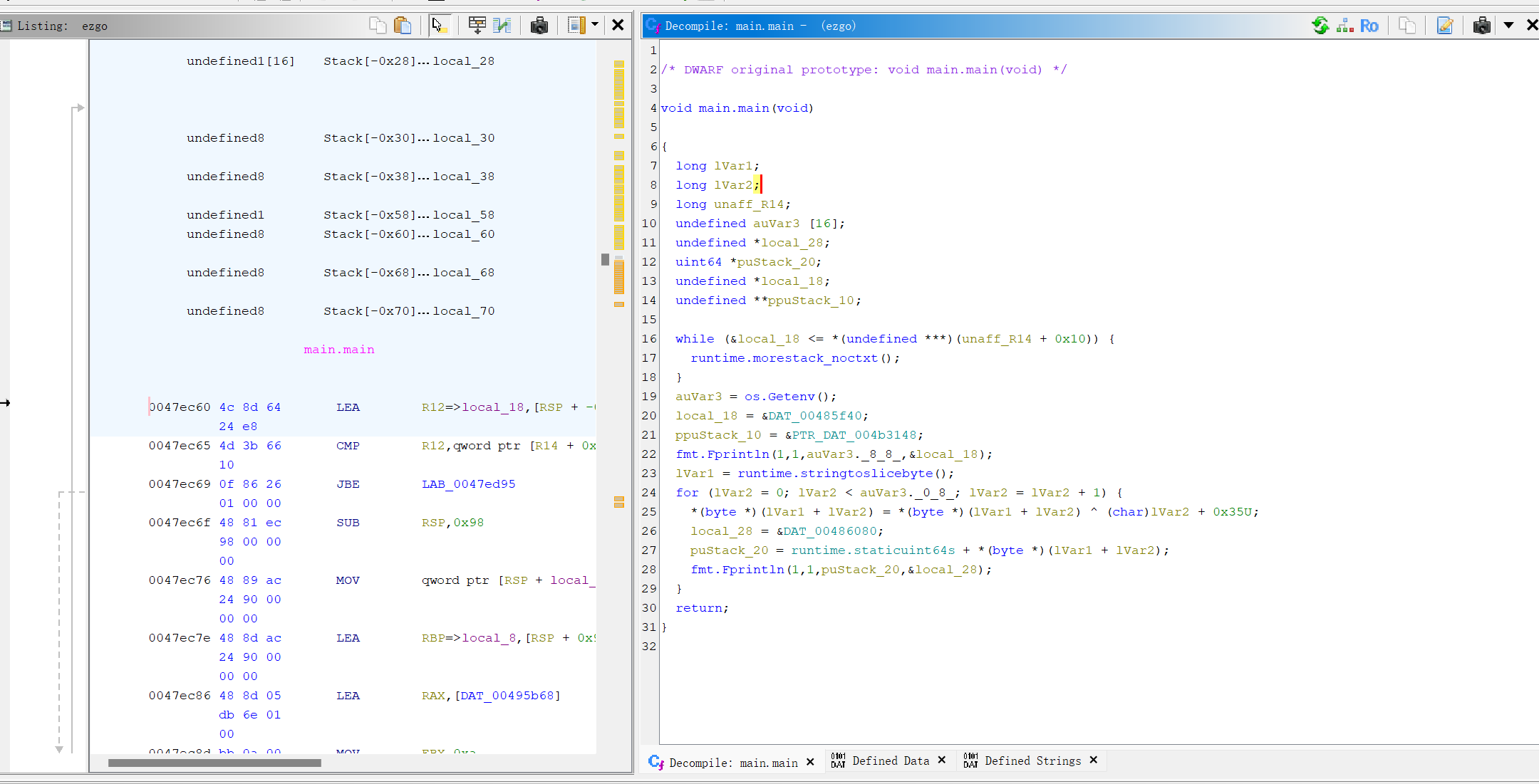Click 'uint64 *puStack_20' declaration
Screen dimensions: 1539x784
coord(748,262)
